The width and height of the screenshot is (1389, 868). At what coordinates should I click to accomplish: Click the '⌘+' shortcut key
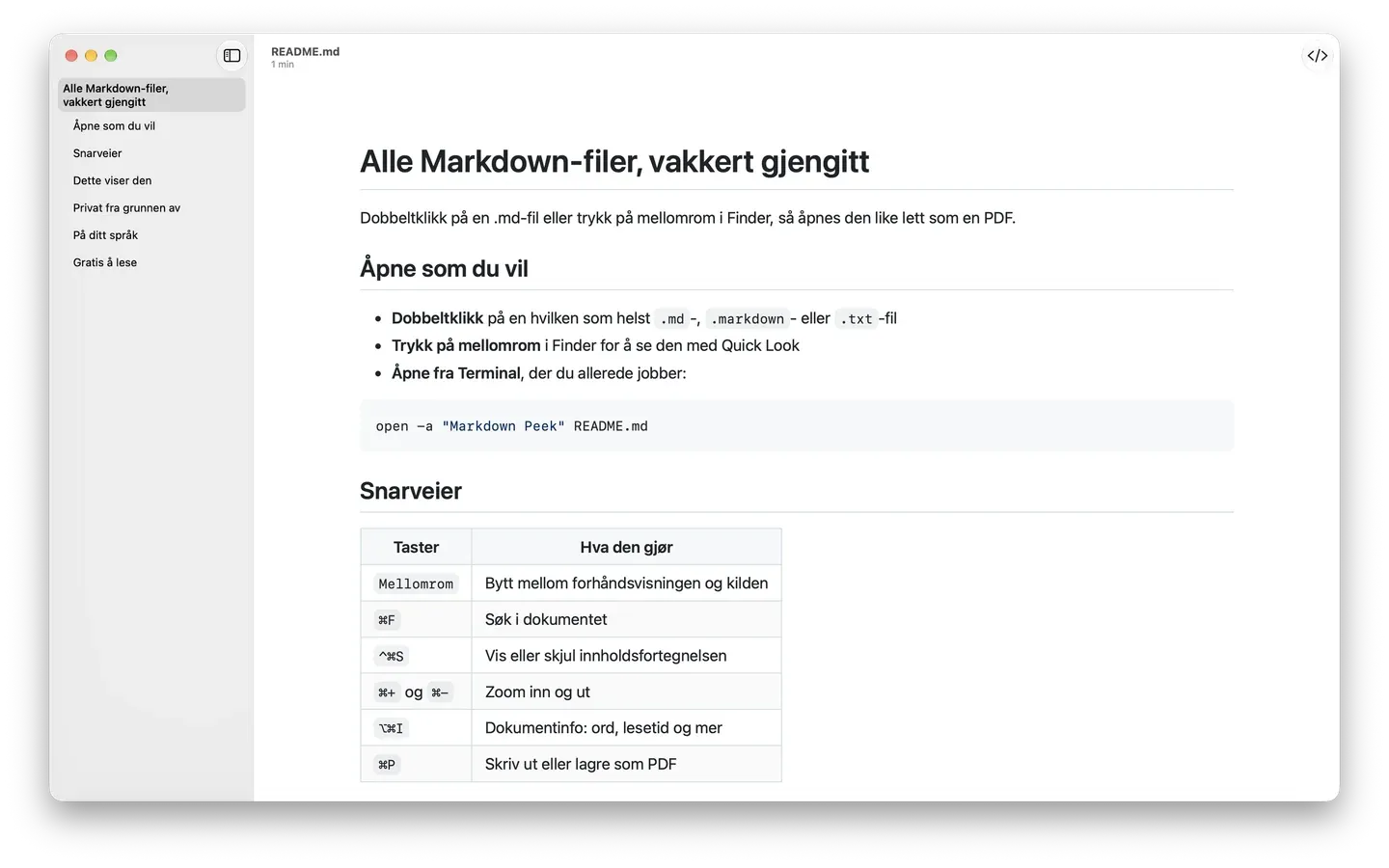pos(387,692)
